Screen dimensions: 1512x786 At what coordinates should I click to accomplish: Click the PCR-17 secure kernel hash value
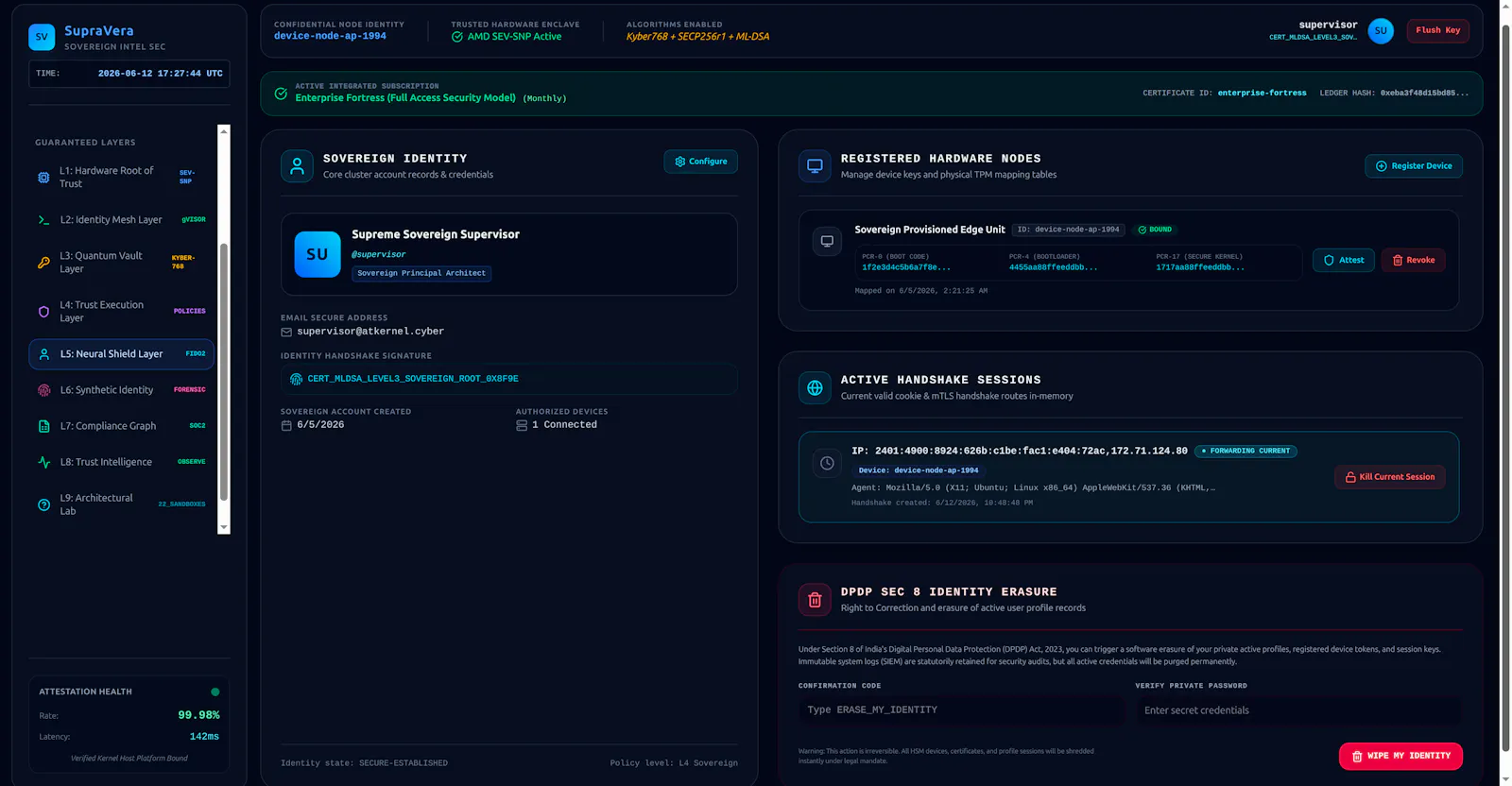pyautogui.click(x=1200, y=267)
